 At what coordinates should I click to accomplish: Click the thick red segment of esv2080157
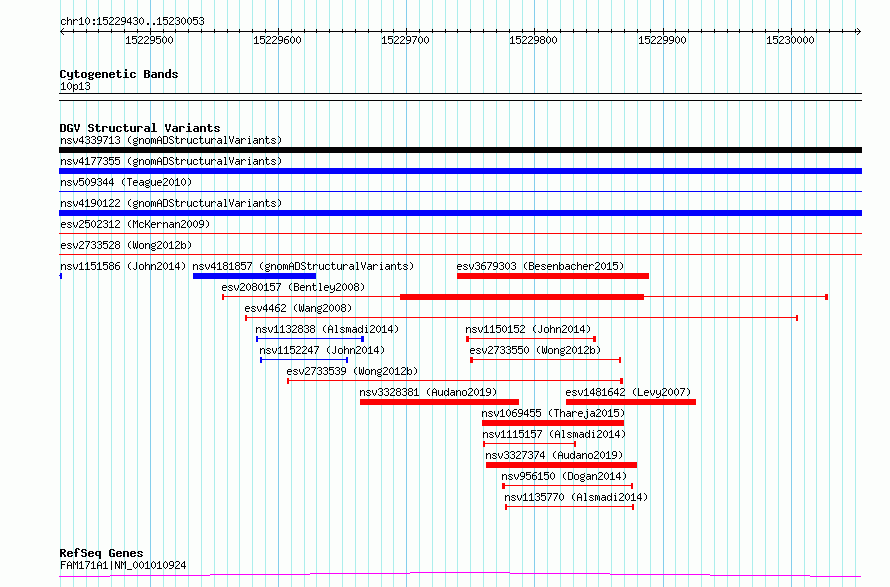pyautogui.click(x=522, y=297)
